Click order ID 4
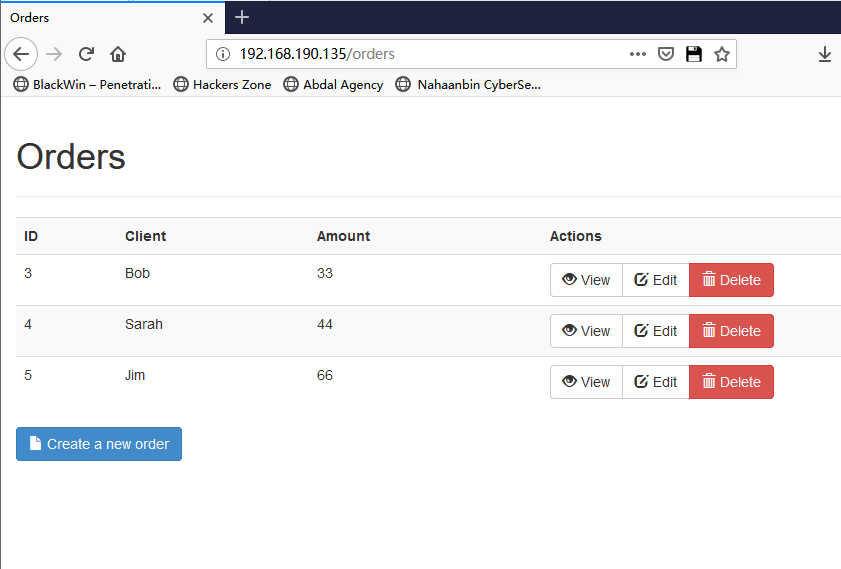This screenshot has width=841, height=569. (28, 324)
